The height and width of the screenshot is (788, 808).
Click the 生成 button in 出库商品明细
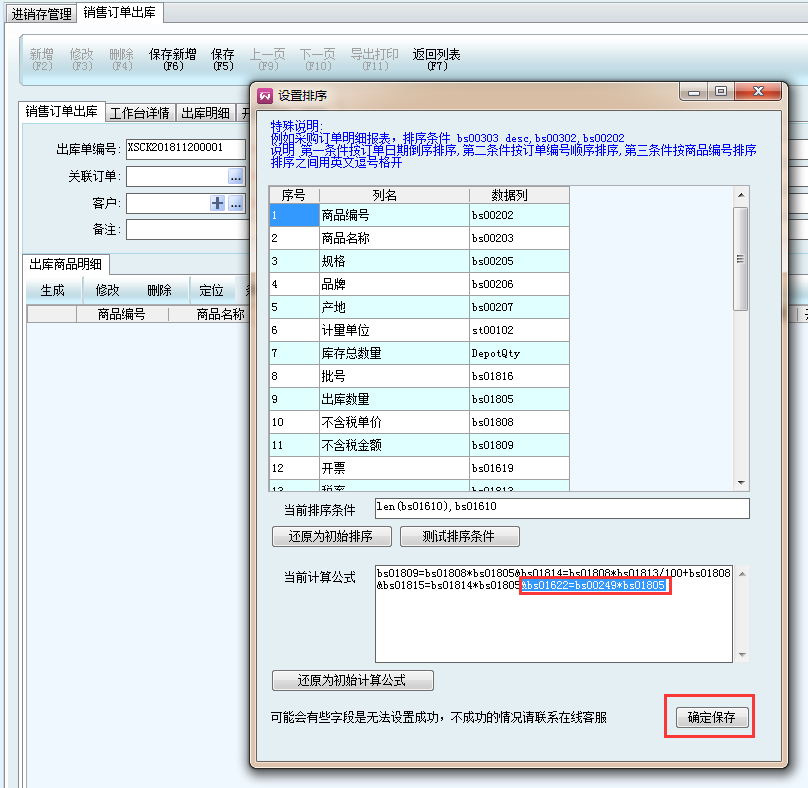tap(52, 290)
